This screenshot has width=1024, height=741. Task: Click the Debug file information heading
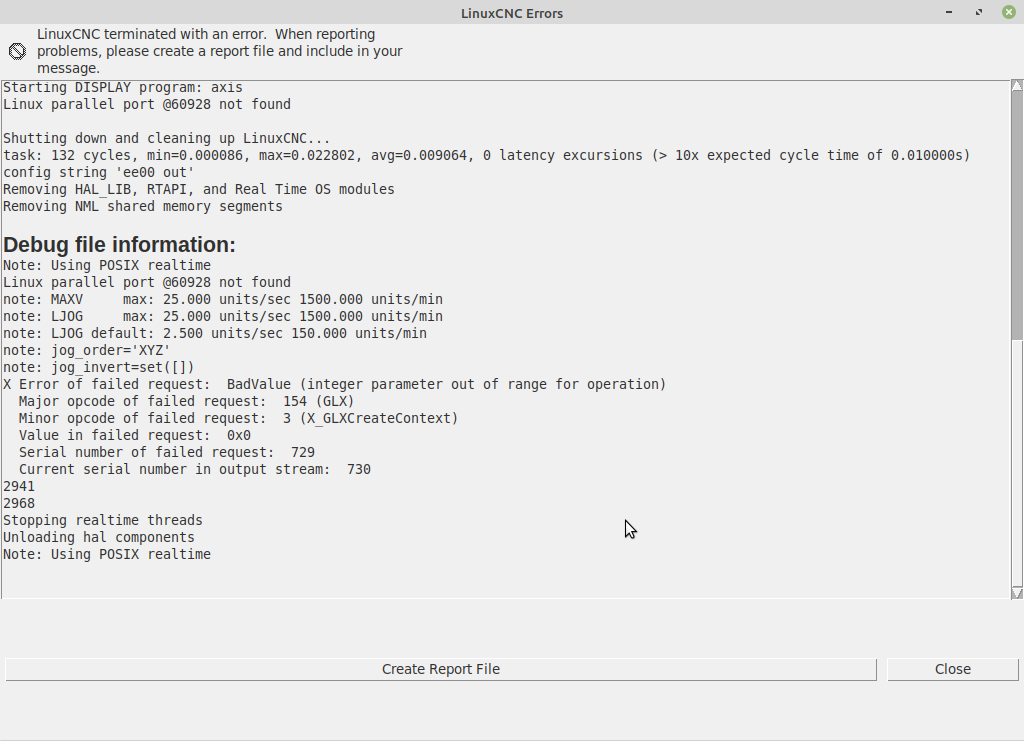(x=120, y=244)
